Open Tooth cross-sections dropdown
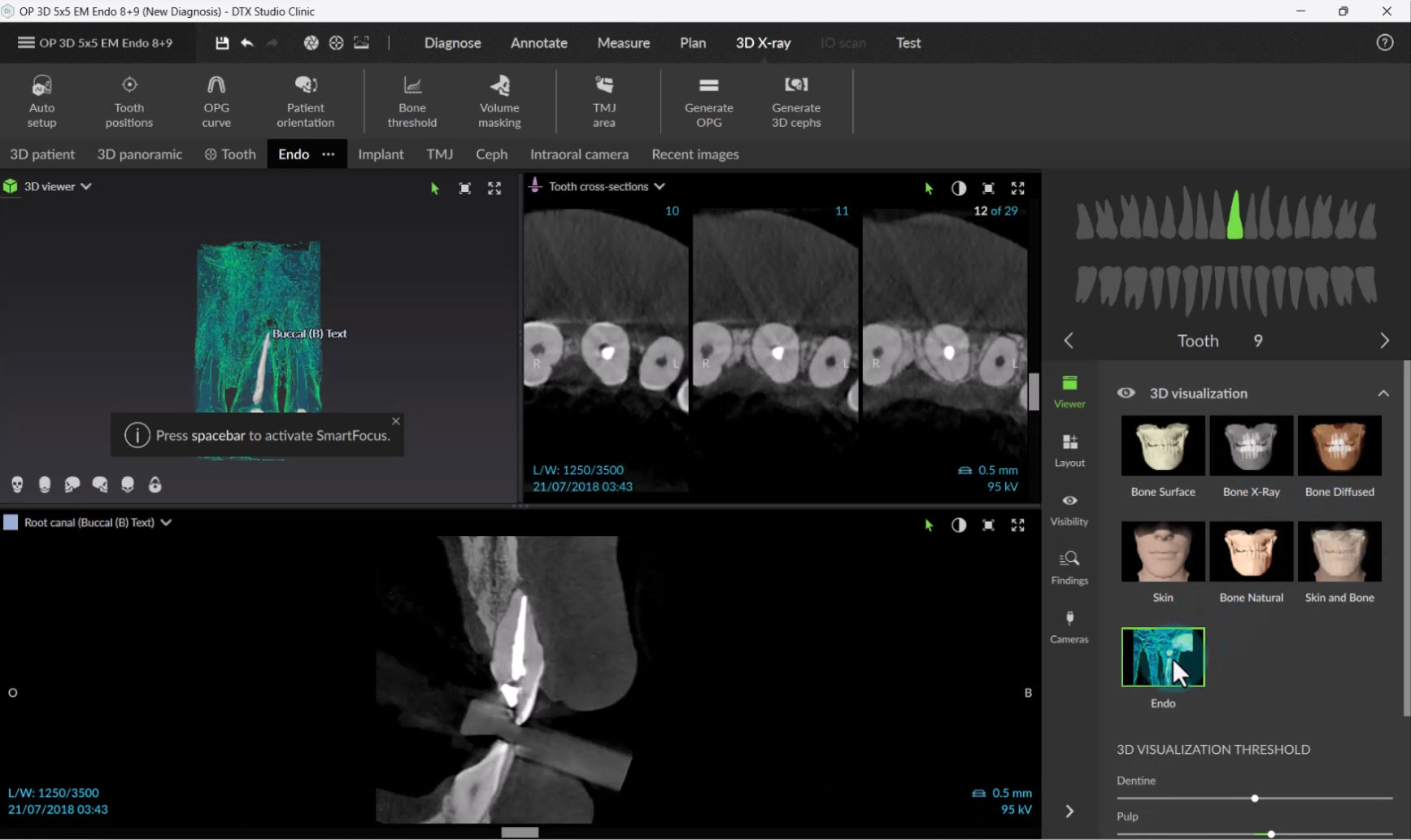 coord(660,186)
